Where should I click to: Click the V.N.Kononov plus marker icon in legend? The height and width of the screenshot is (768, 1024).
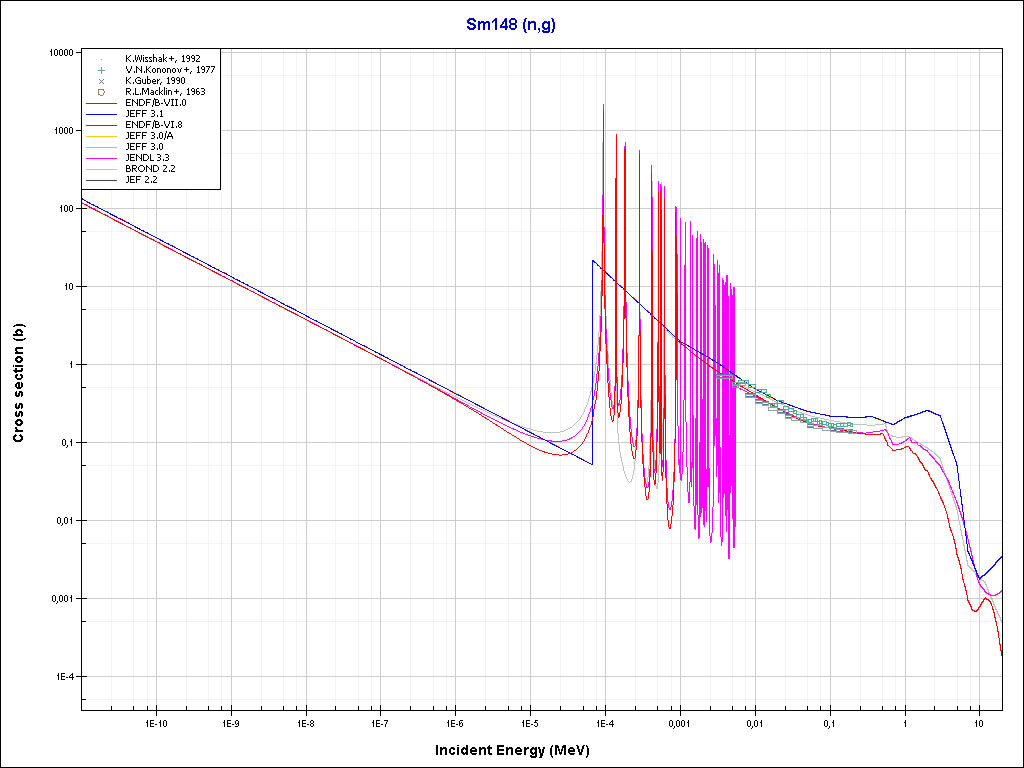pyautogui.click(x=102, y=70)
